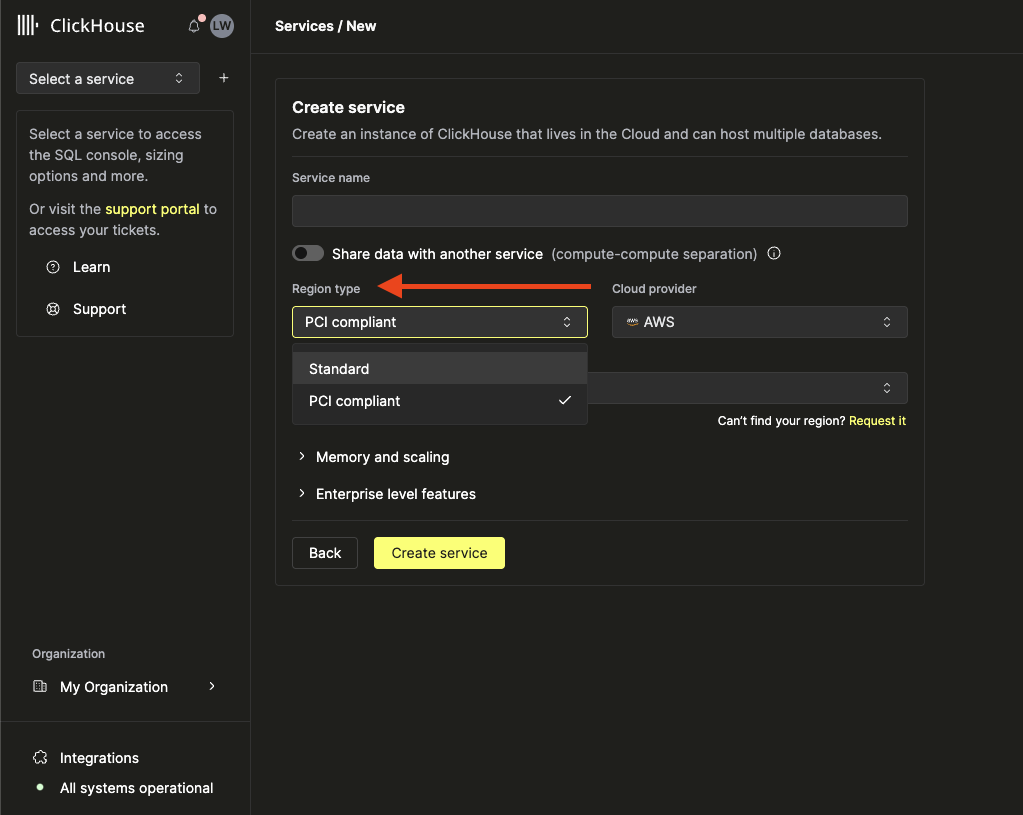Open the notifications bell

194,26
